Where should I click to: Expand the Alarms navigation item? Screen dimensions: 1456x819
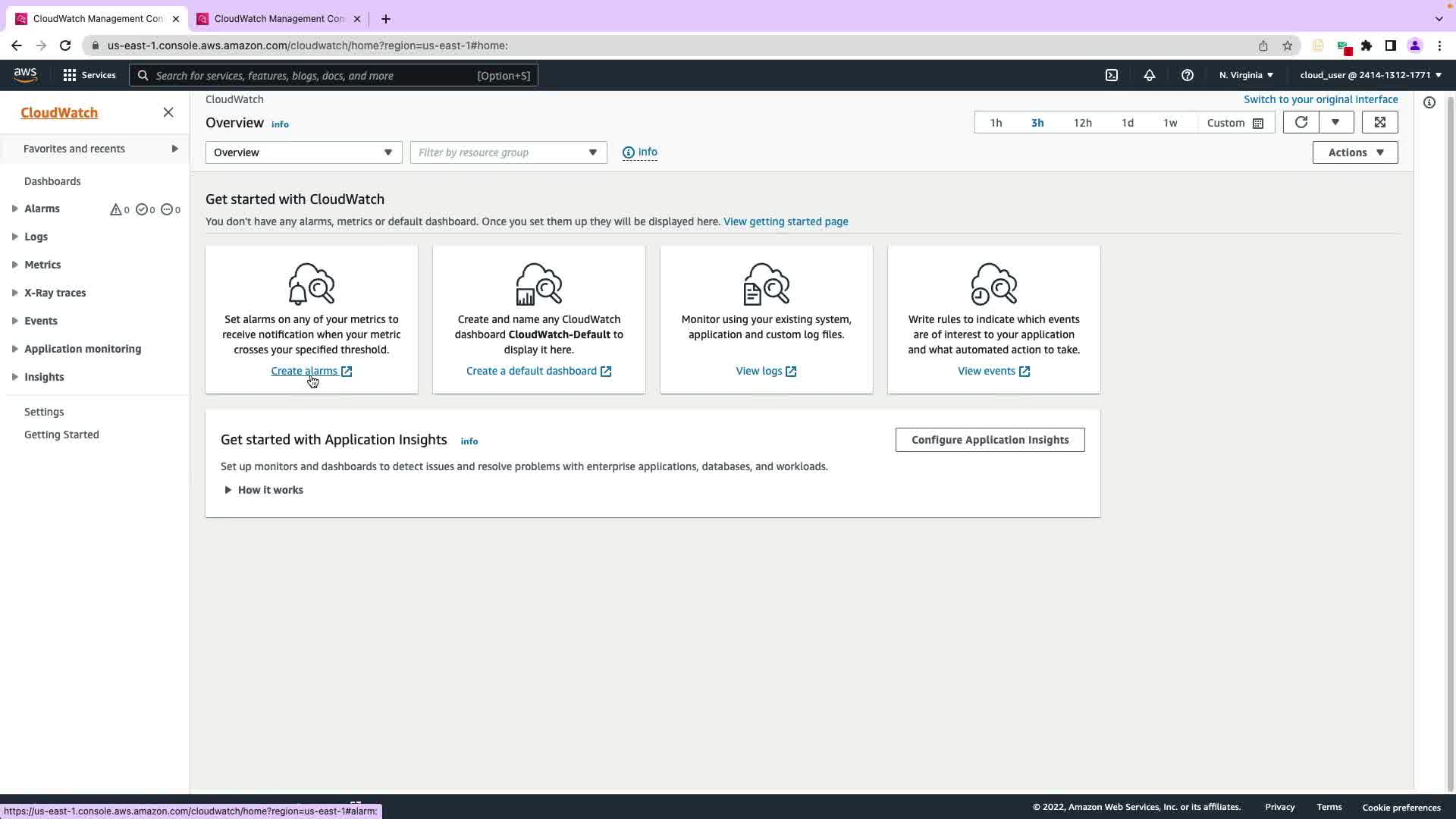pyautogui.click(x=15, y=209)
